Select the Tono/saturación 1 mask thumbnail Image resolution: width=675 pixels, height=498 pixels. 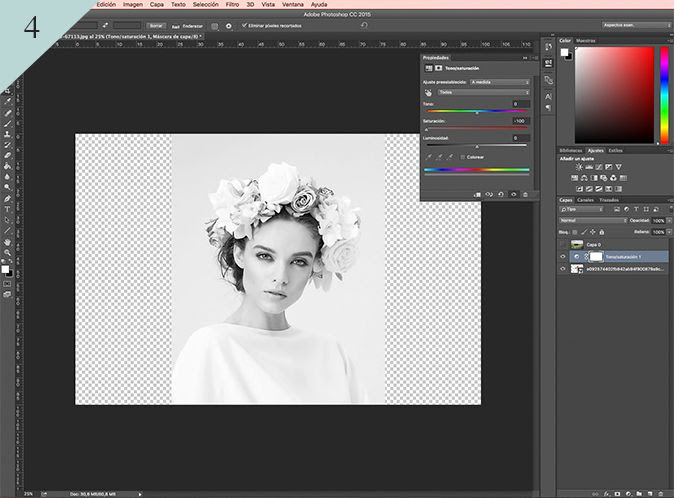pos(596,257)
